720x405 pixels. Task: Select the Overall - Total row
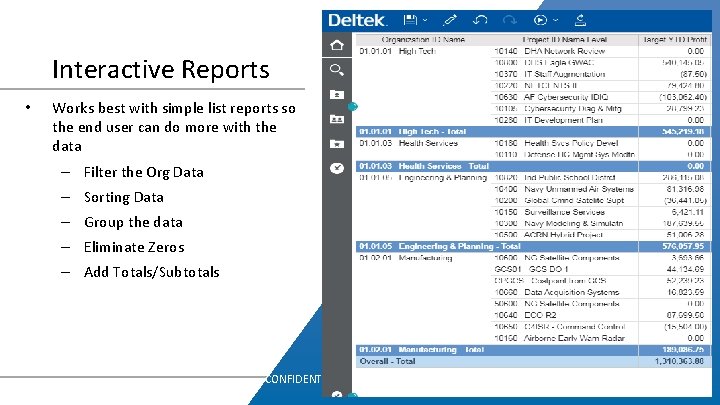point(533,361)
